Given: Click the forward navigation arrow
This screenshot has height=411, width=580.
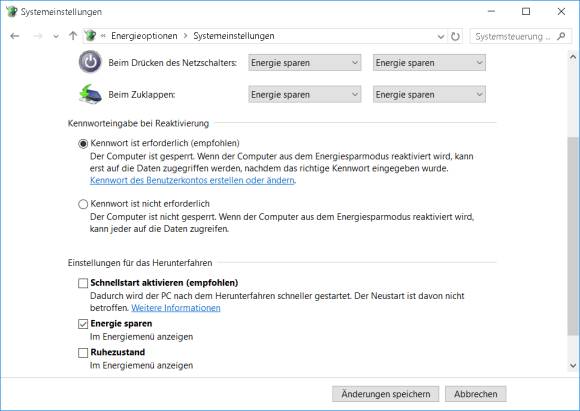Looking at the screenshot, I should click(x=37, y=36).
